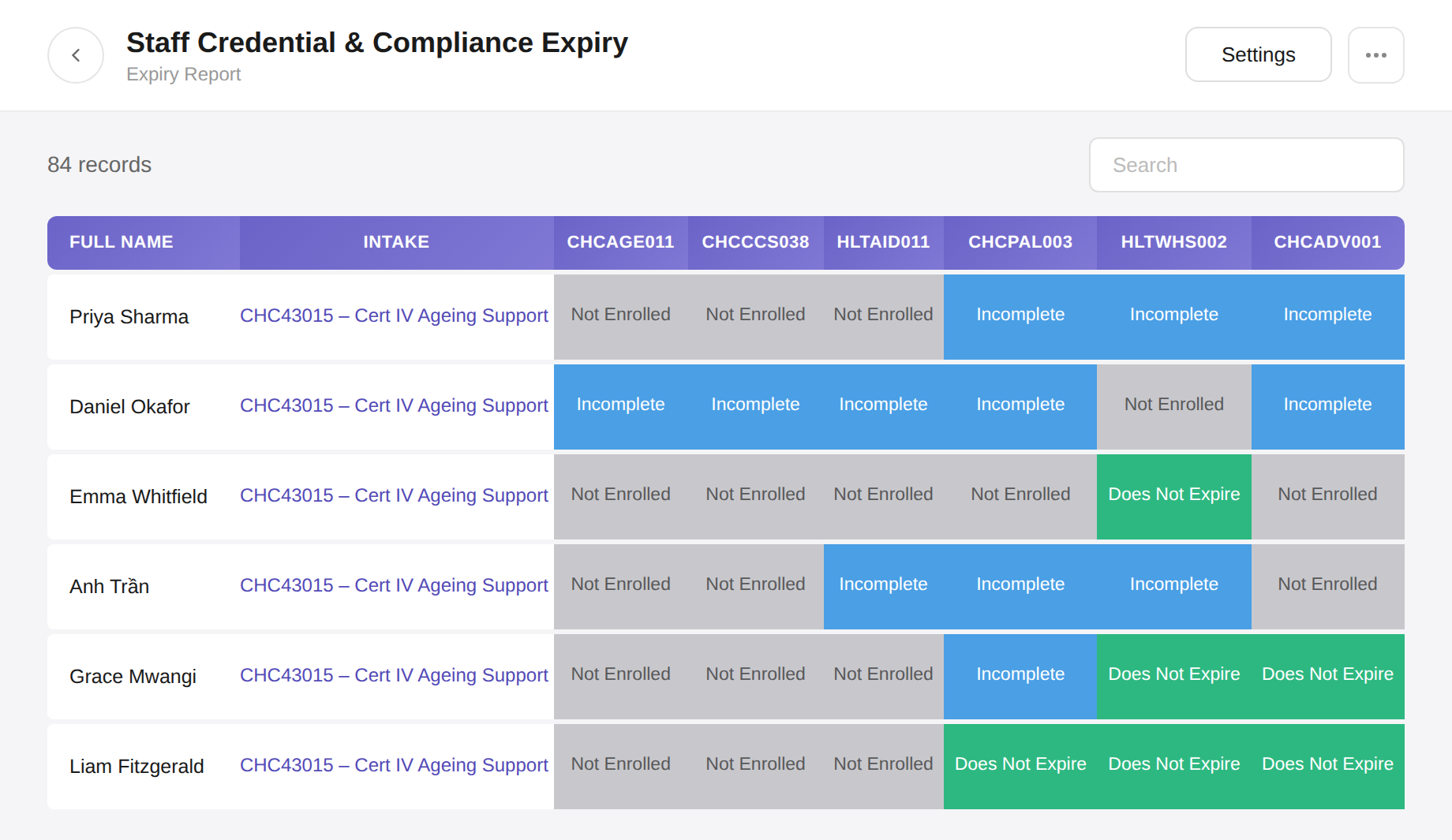Select the Emma Whitfield name cell
This screenshot has height=840, width=1452.
coord(143,497)
